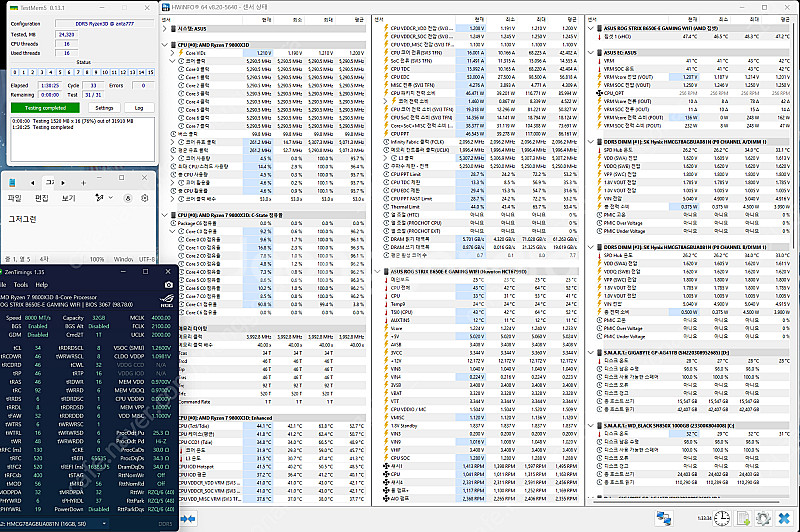Click the HWiNFO bottom horizontal scrollbar
This screenshot has width=800, height=532.
684,502
